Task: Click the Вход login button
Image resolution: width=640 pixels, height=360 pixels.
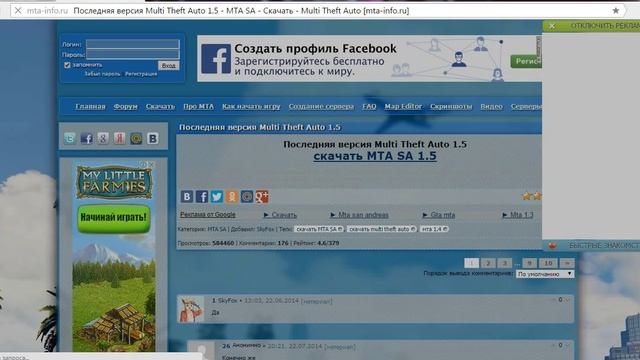Action: click(169, 65)
